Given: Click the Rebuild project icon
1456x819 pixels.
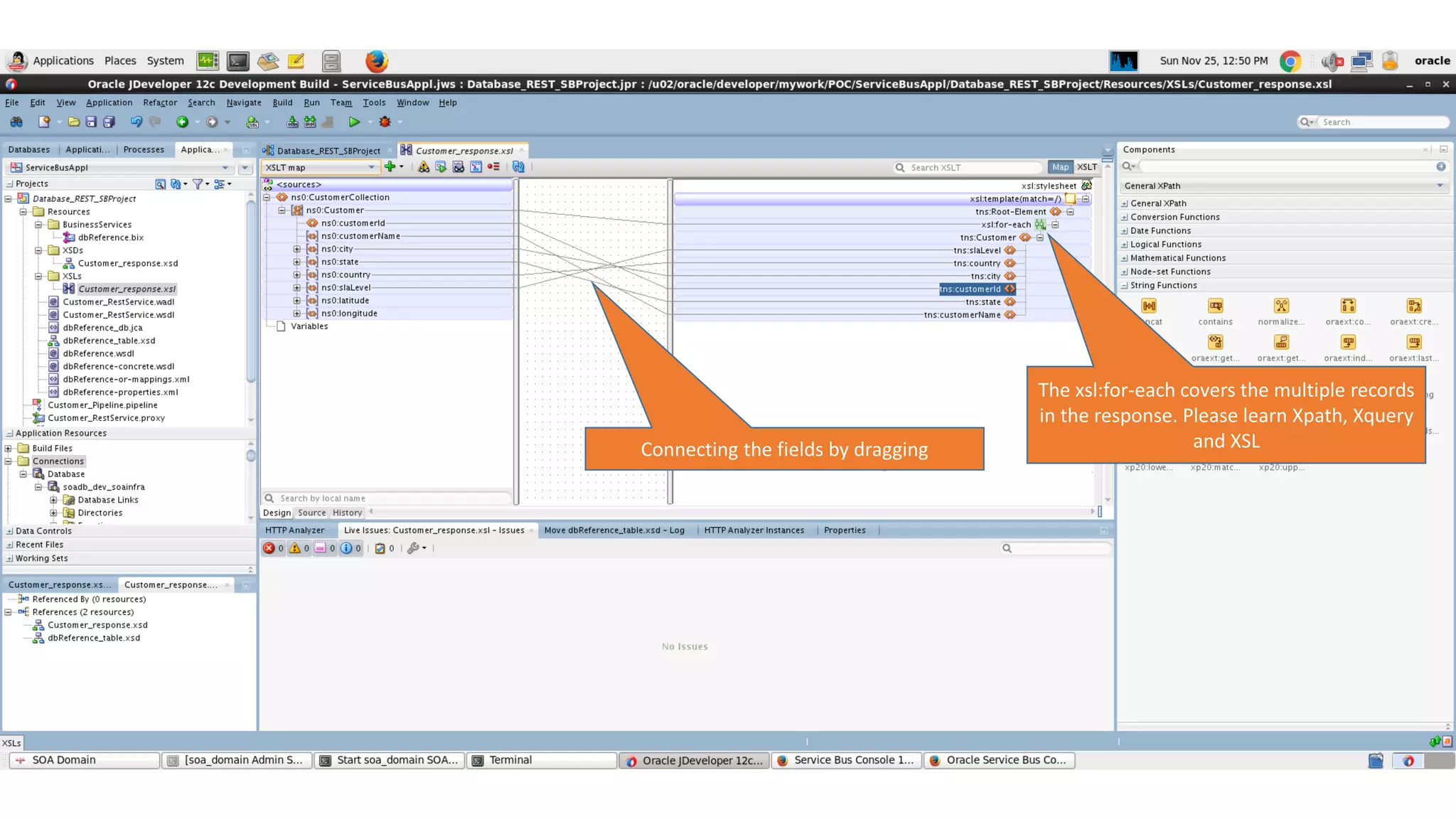Looking at the screenshot, I should [310, 122].
